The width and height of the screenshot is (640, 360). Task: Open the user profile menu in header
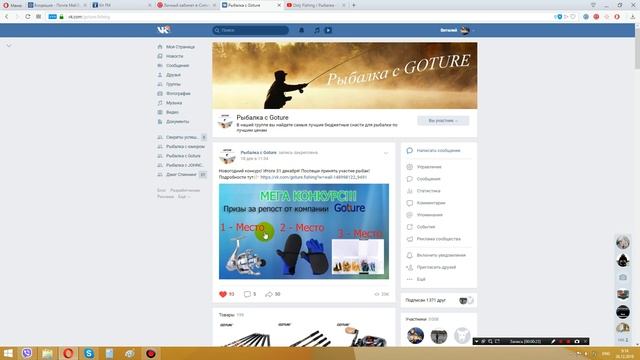457,30
